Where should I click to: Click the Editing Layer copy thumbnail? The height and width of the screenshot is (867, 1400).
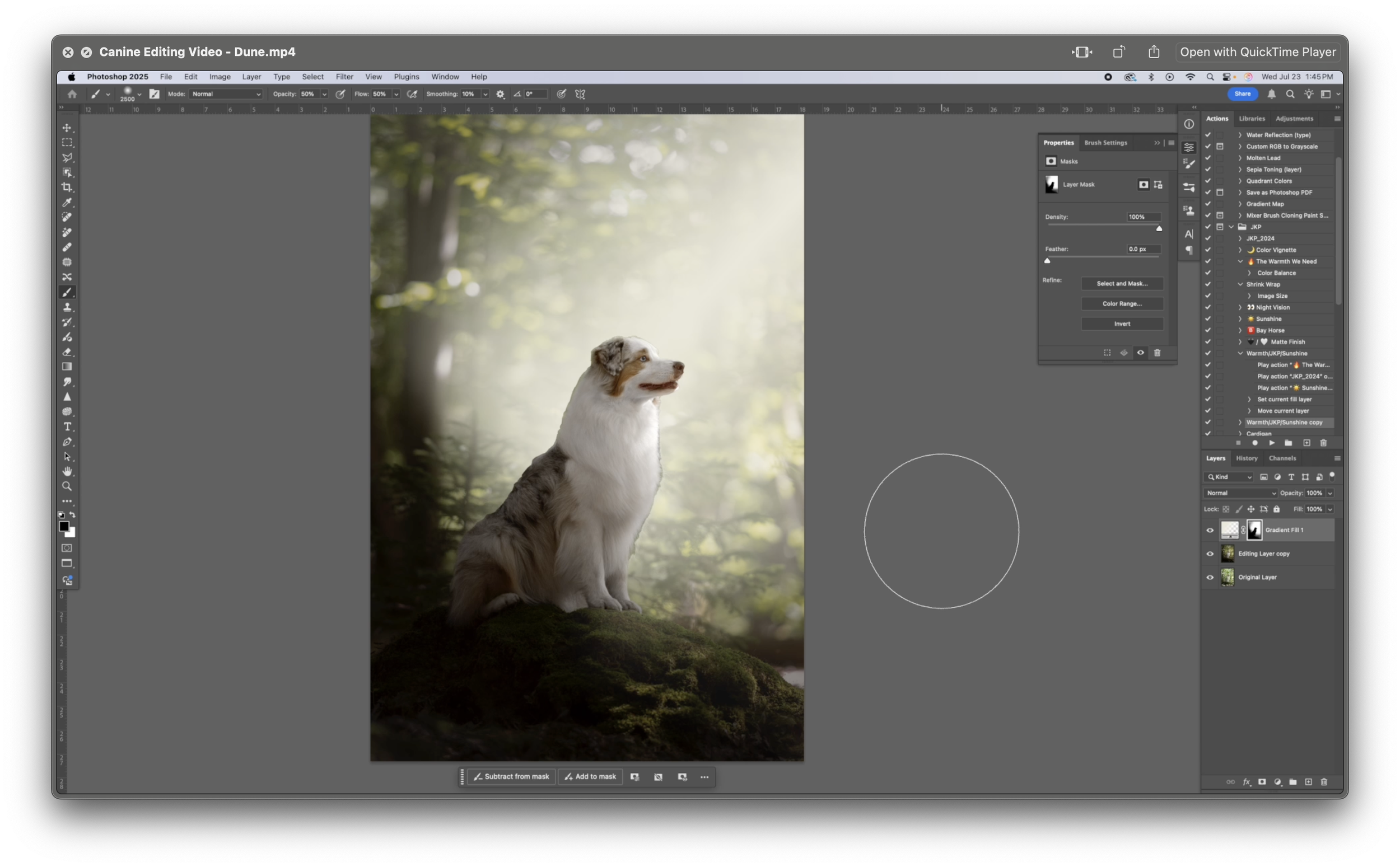point(1228,554)
